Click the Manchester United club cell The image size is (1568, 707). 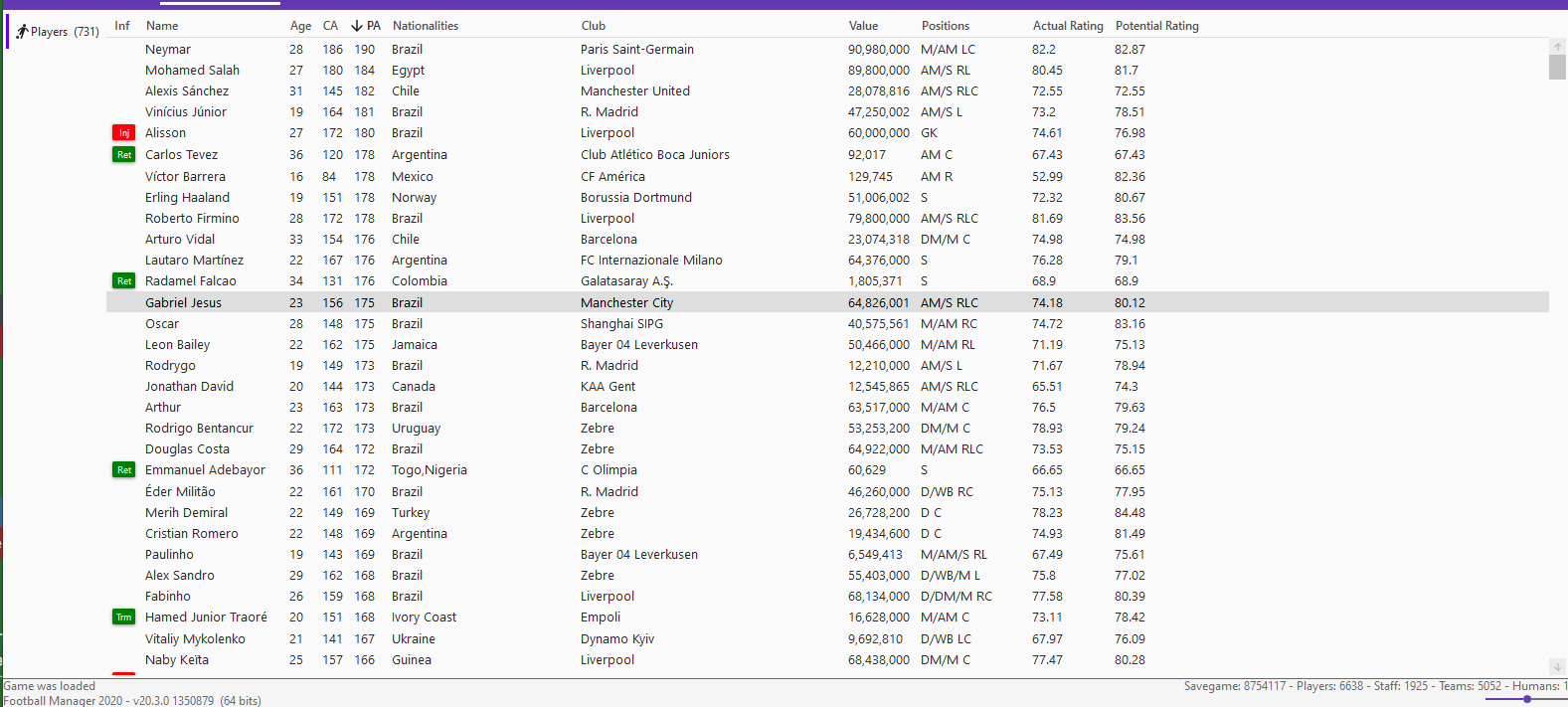click(635, 91)
